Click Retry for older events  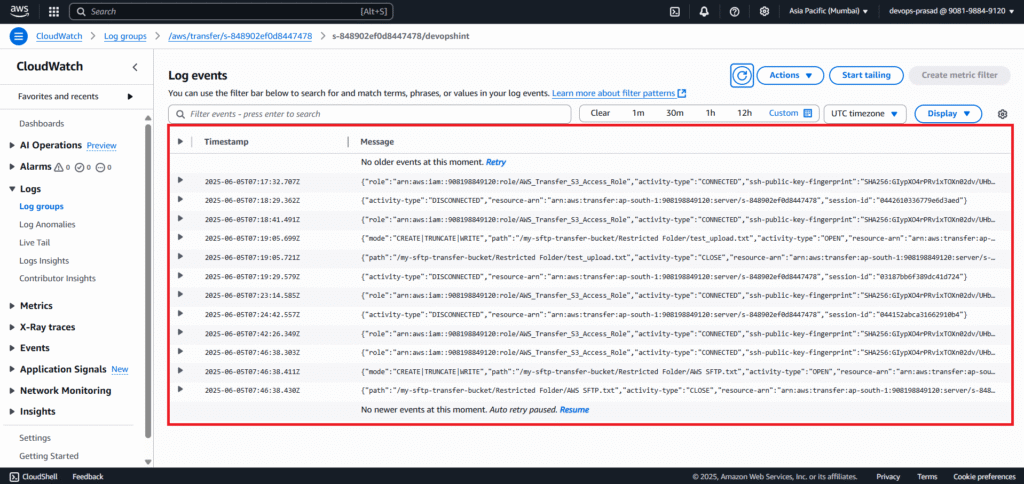pos(496,161)
